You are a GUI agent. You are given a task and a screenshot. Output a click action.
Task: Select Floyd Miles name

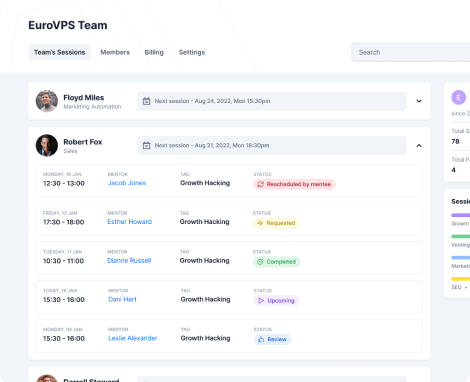pyautogui.click(x=84, y=98)
